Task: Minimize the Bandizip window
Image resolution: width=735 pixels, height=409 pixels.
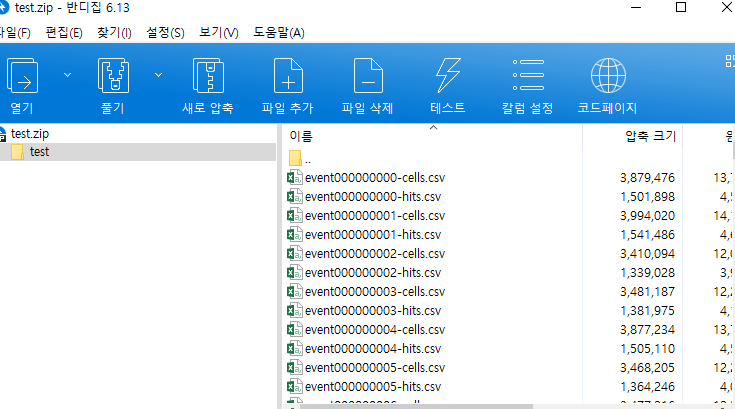Action: click(x=636, y=7)
